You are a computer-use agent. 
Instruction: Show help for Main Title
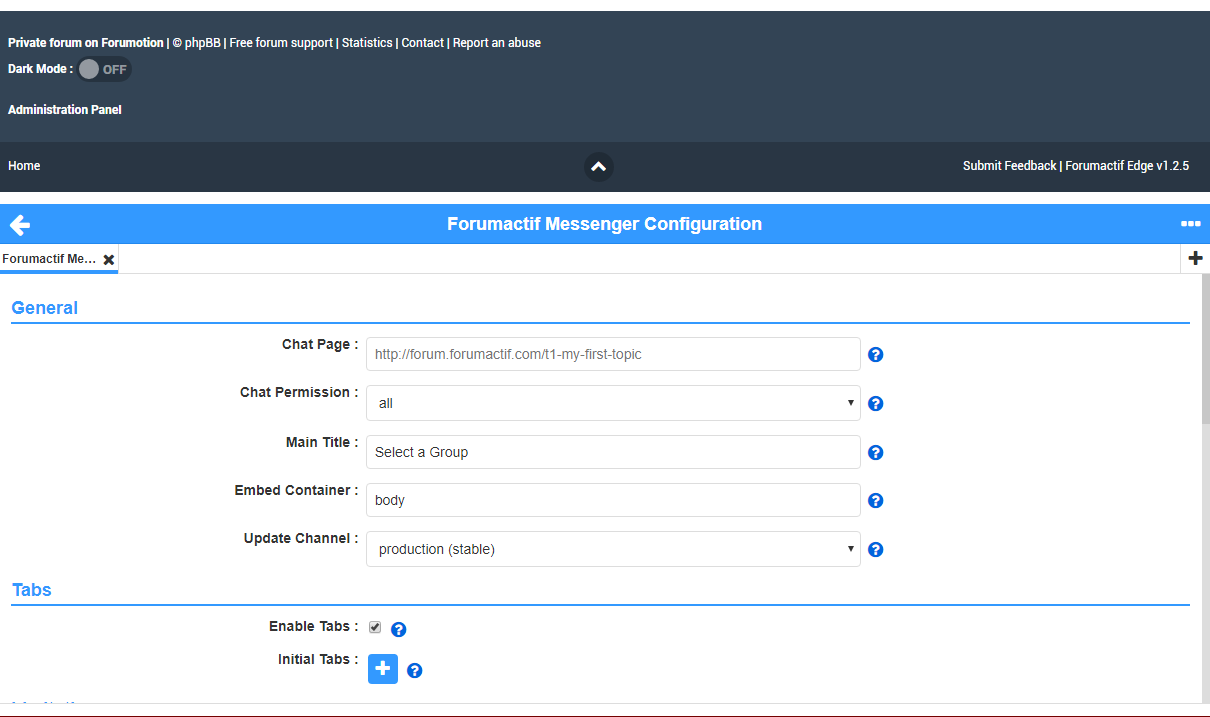coord(875,453)
